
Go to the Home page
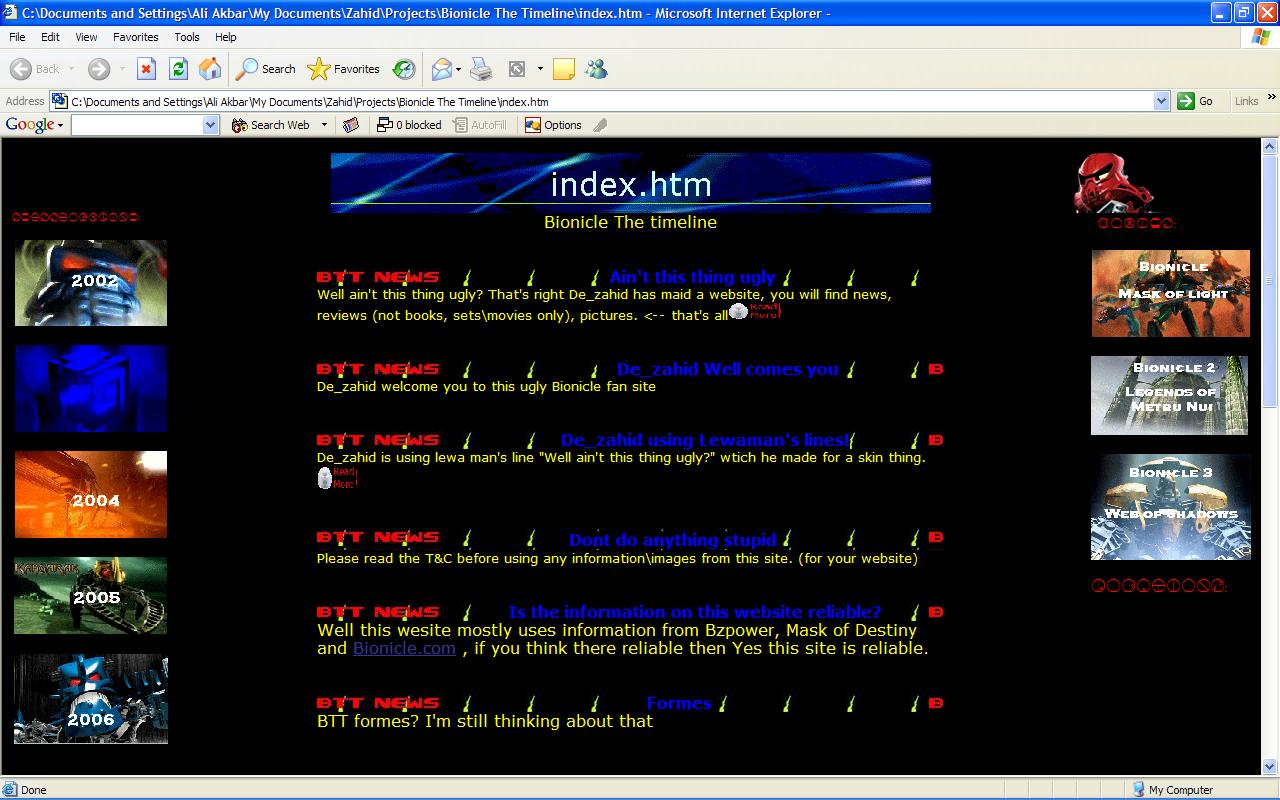coord(210,69)
